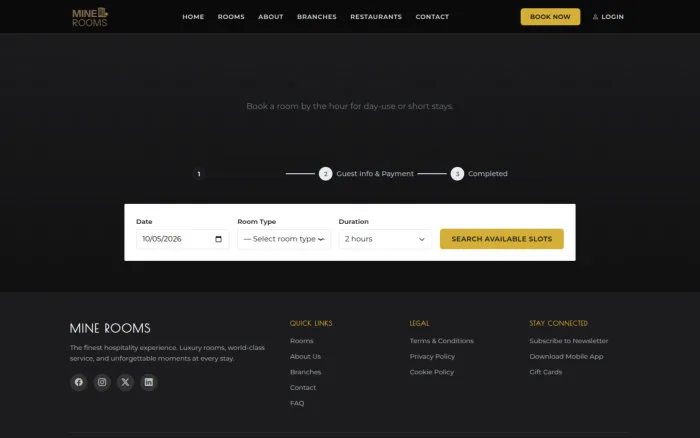Open the LinkedIn social icon

[x=149, y=382]
